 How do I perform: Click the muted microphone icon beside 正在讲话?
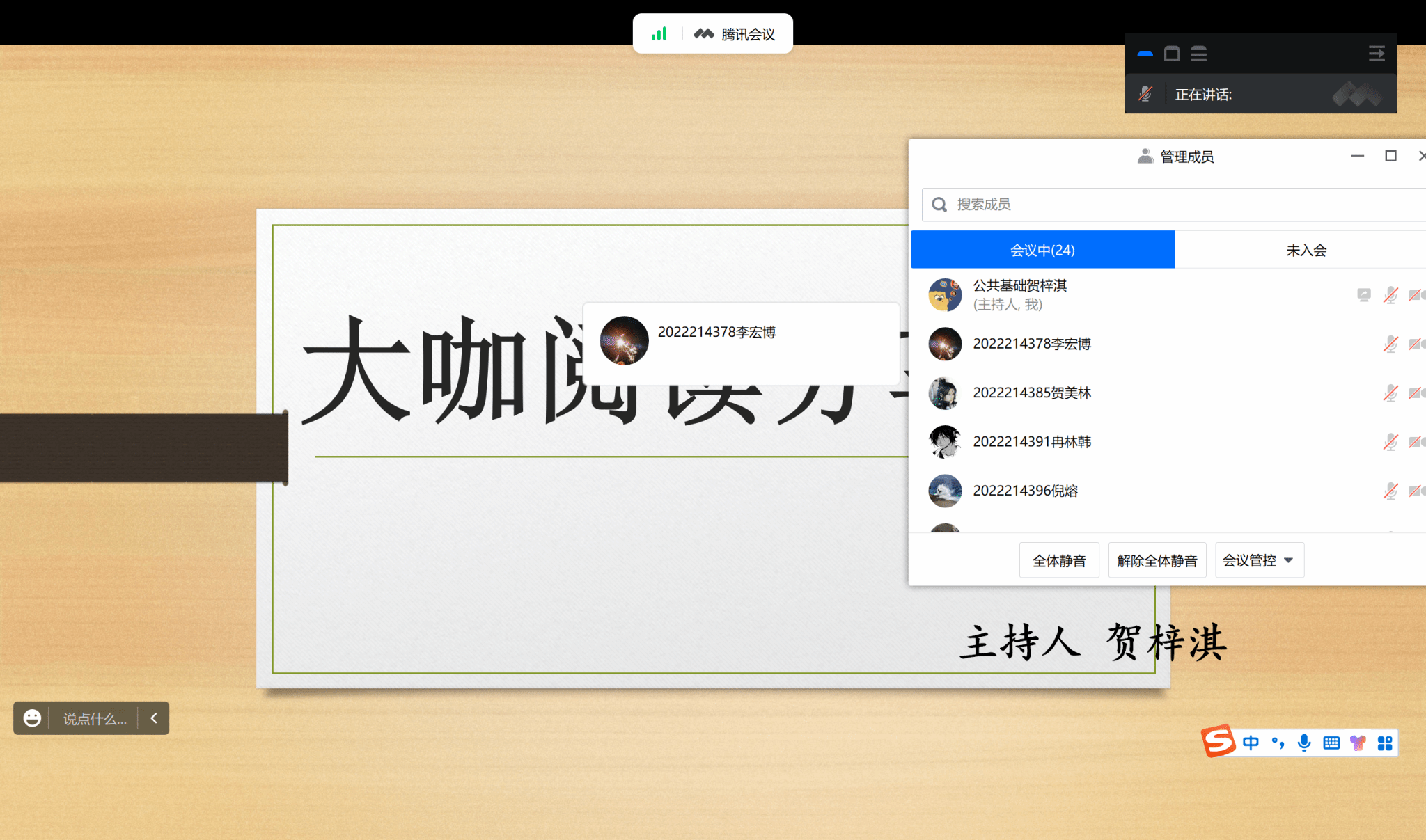click(x=1145, y=94)
